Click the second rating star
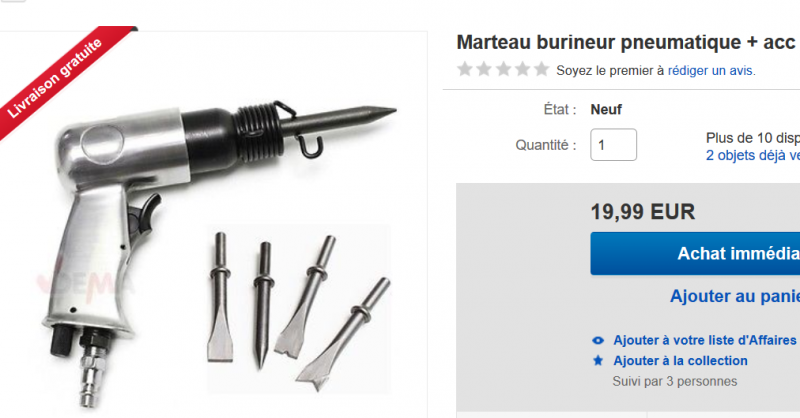Image resolution: width=800 pixels, height=418 pixels. click(x=484, y=69)
